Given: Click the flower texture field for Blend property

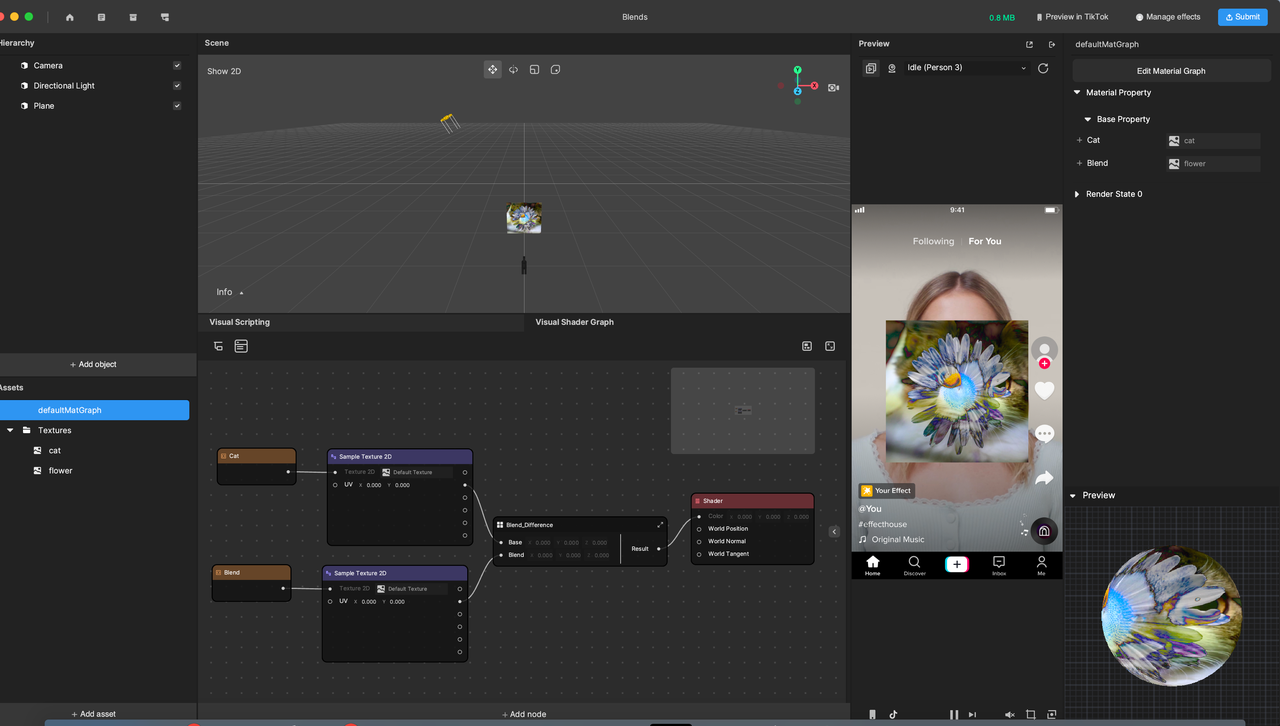Looking at the screenshot, I should (x=1213, y=163).
